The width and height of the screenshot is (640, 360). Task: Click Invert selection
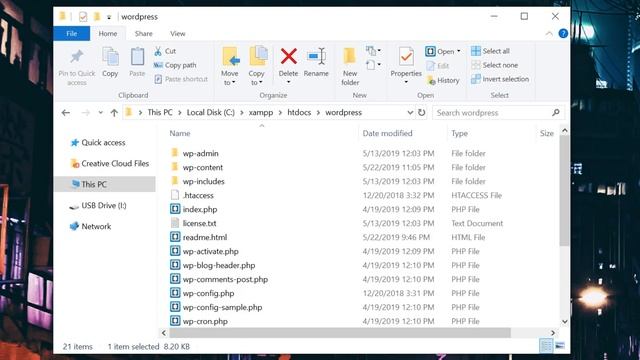pyautogui.click(x=500, y=79)
